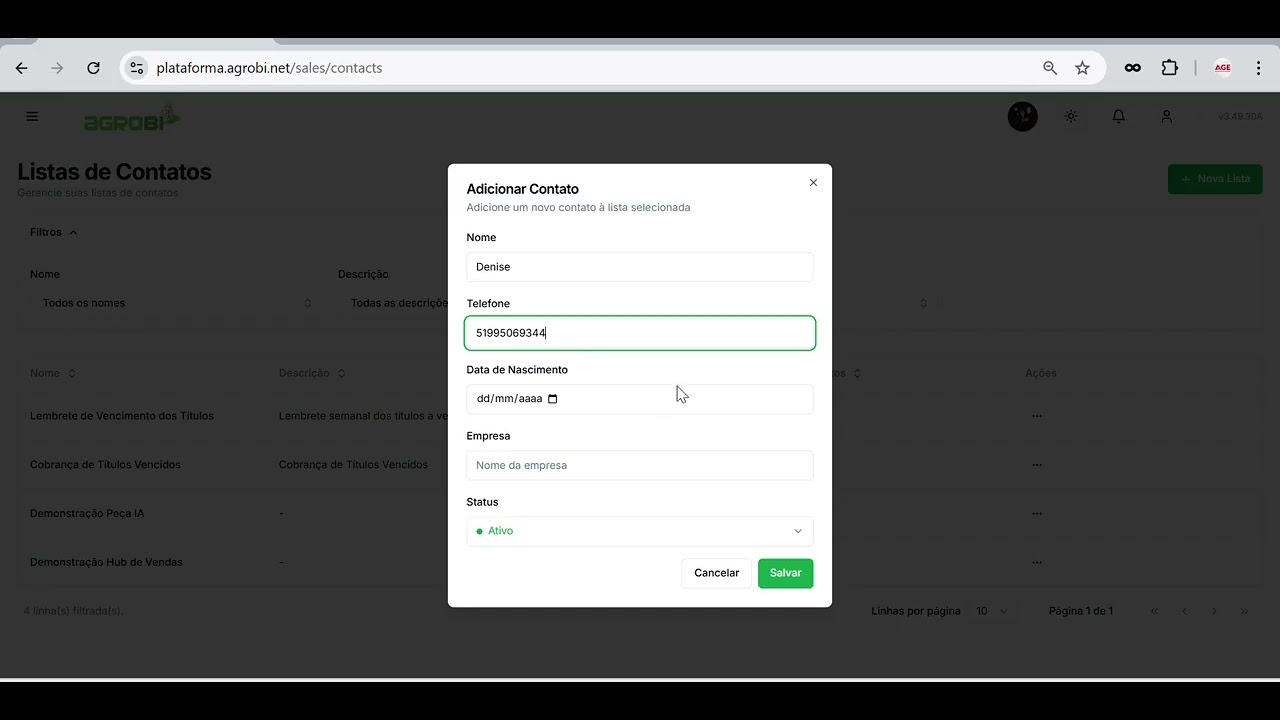1280x720 pixels.
Task: Reload the page
Action: 93,68
